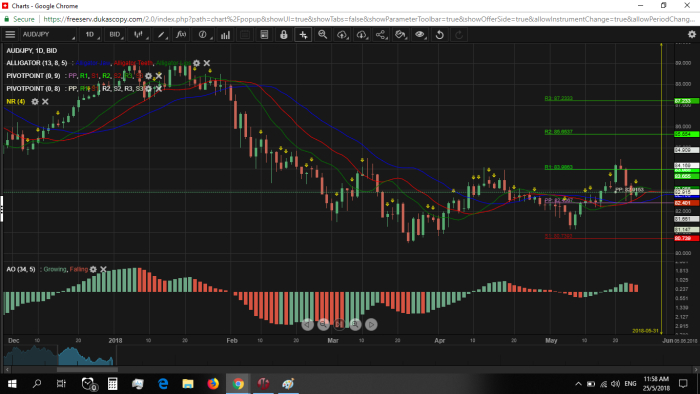
Task: Open the 1D period dropdown
Action: point(91,34)
